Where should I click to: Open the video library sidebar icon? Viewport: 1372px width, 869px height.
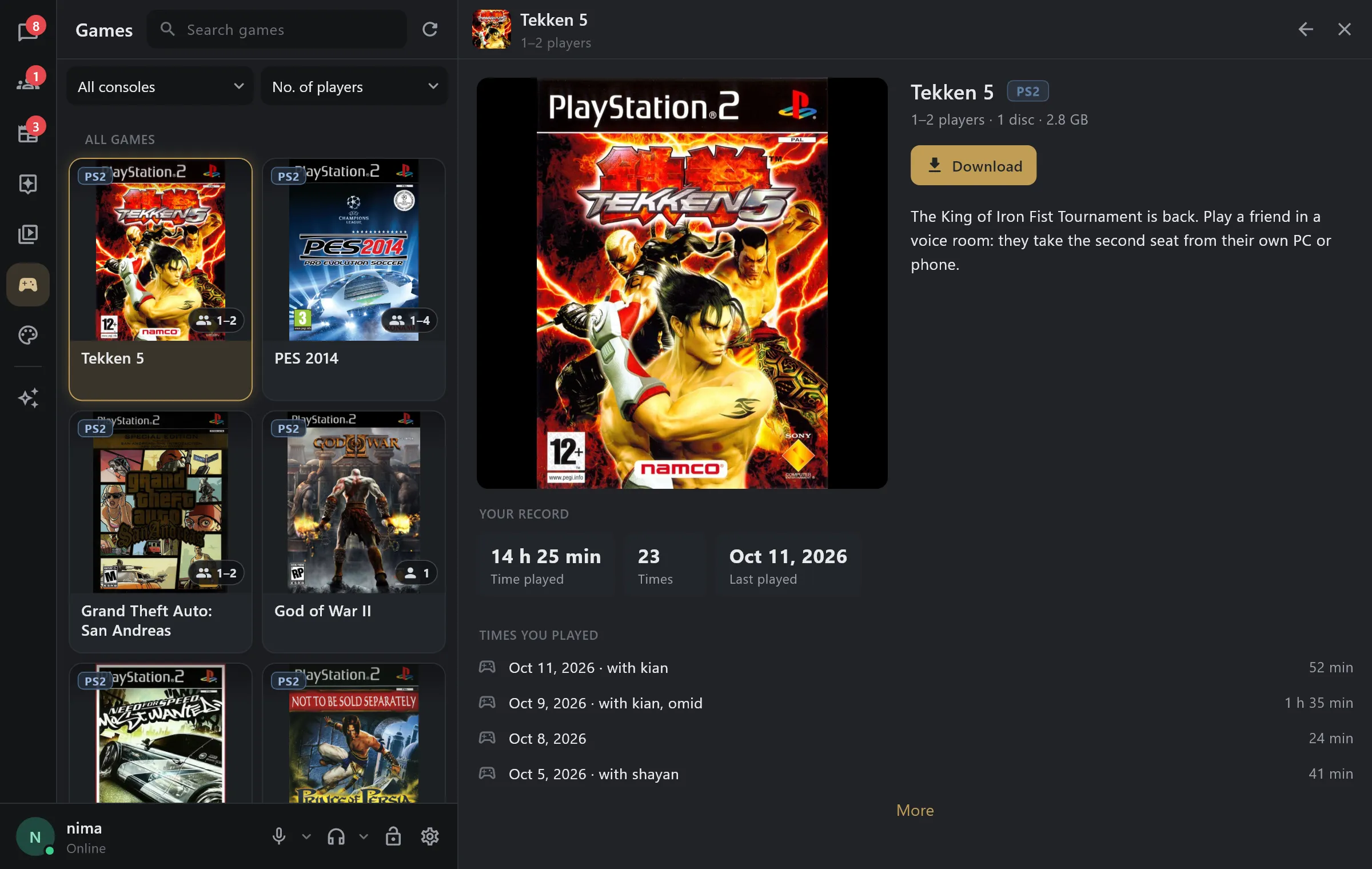(x=28, y=234)
